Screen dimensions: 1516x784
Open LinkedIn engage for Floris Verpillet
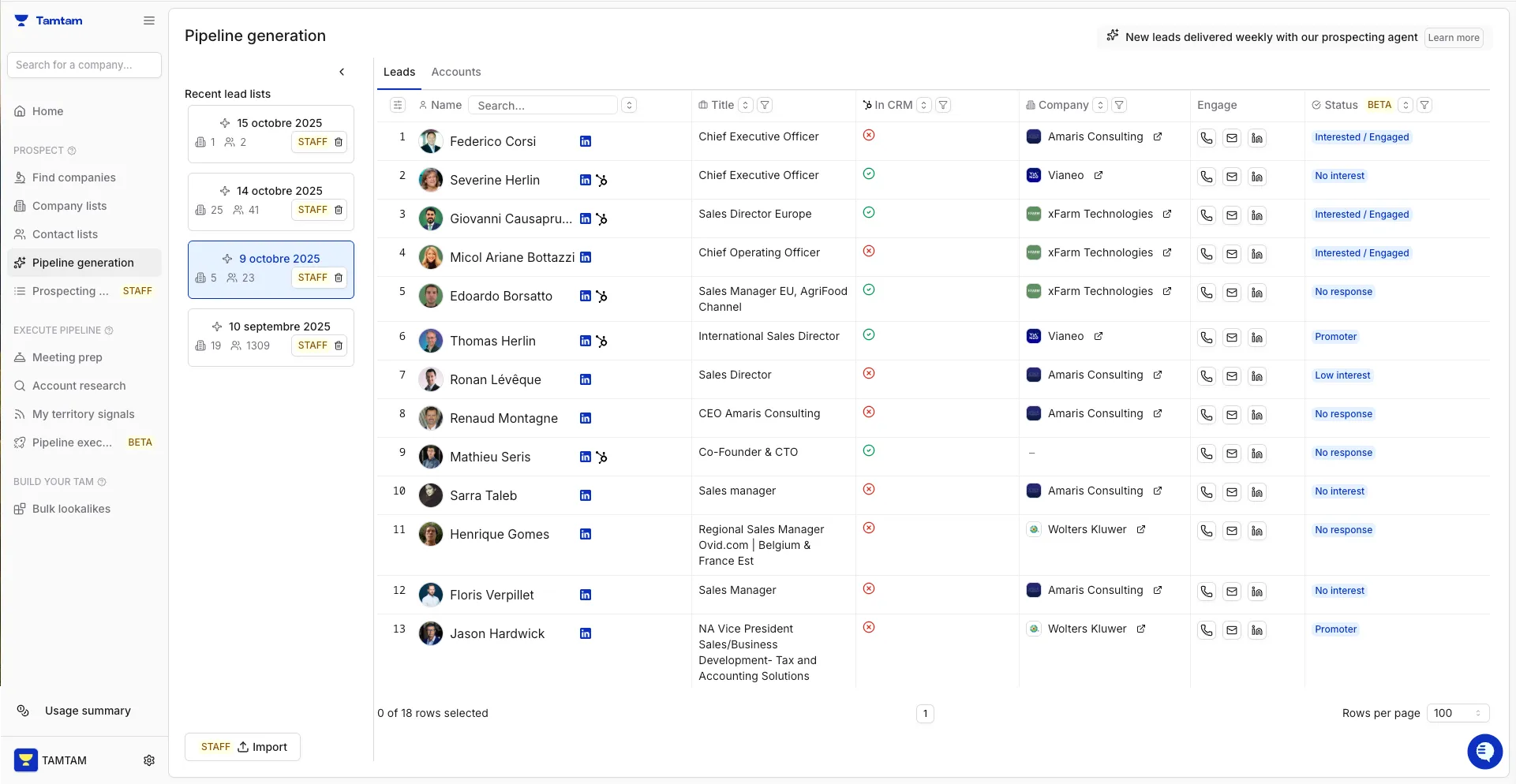(1257, 592)
